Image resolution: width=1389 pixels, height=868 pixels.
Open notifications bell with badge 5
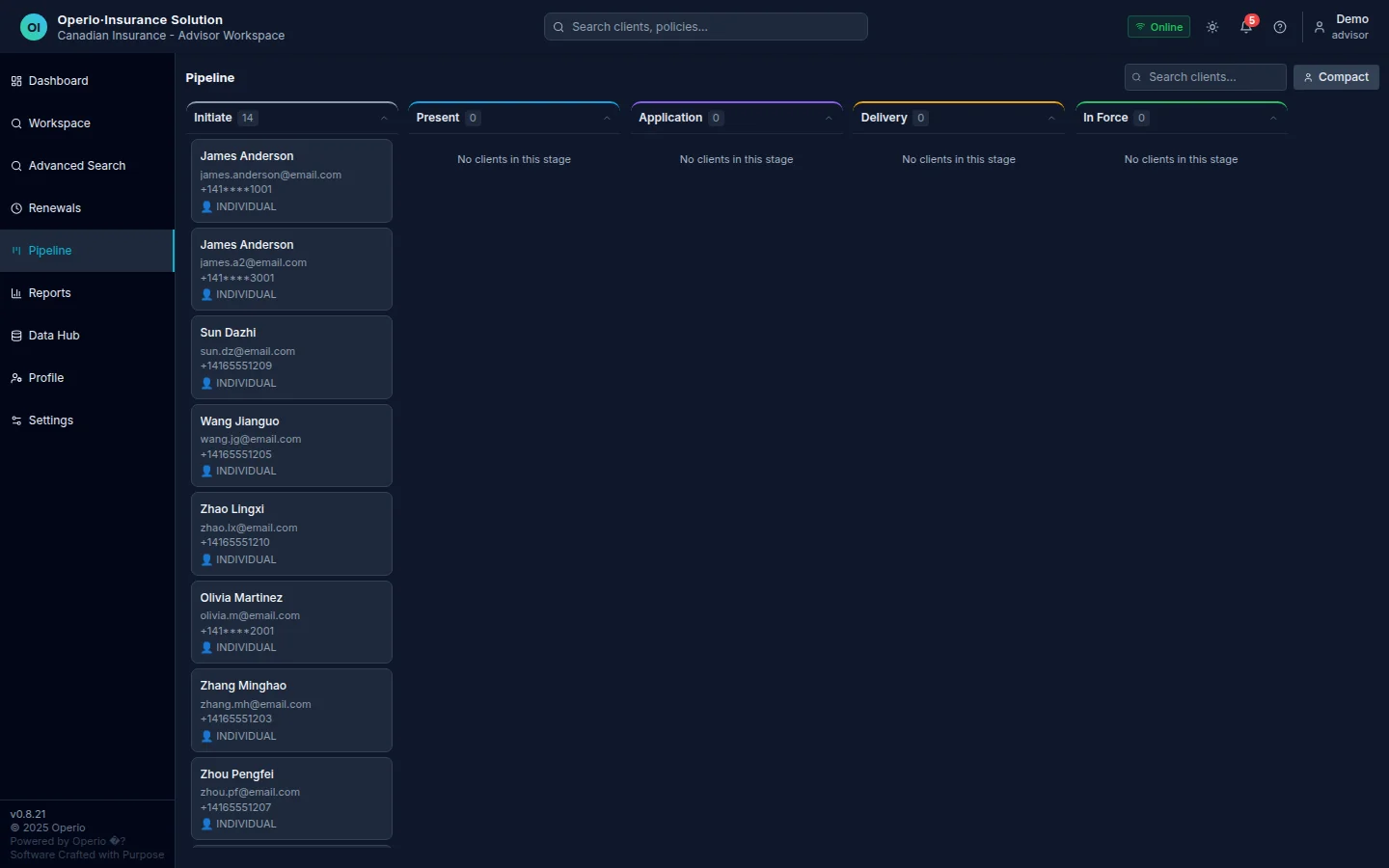point(1246,27)
